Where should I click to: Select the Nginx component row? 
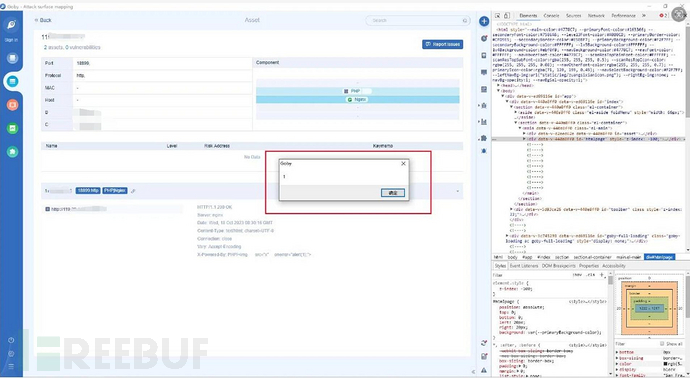coord(357,100)
